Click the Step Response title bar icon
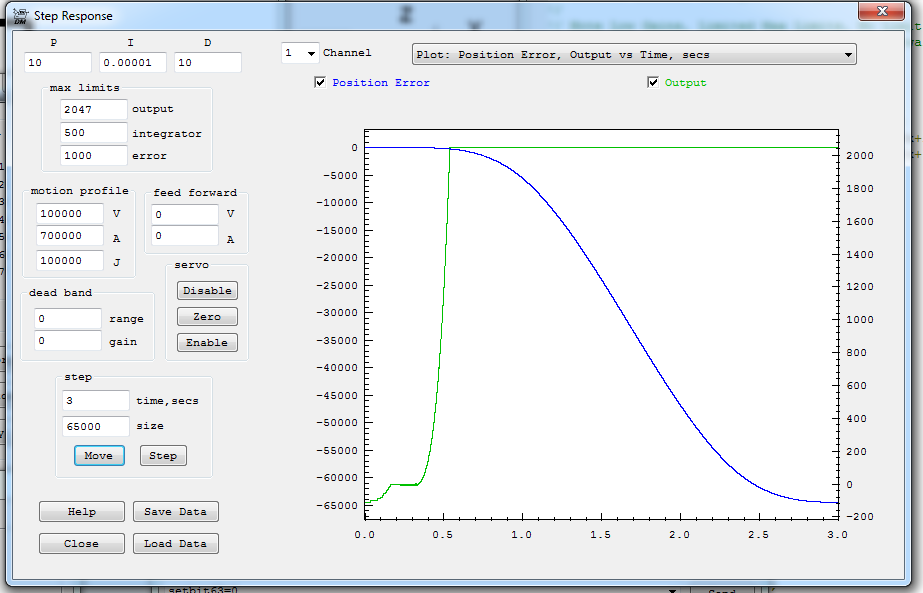This screenshot has width=923, height=593. [20, 15]
